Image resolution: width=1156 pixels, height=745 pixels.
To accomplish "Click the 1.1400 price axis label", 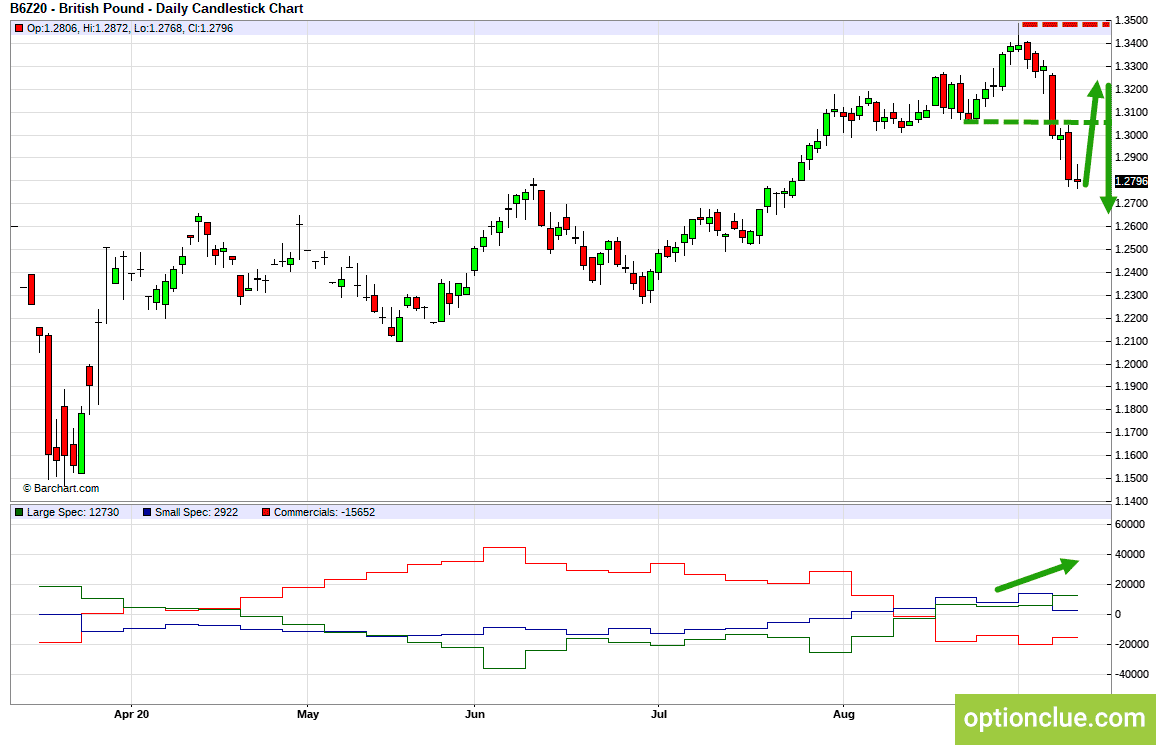I will (1131, 501).
